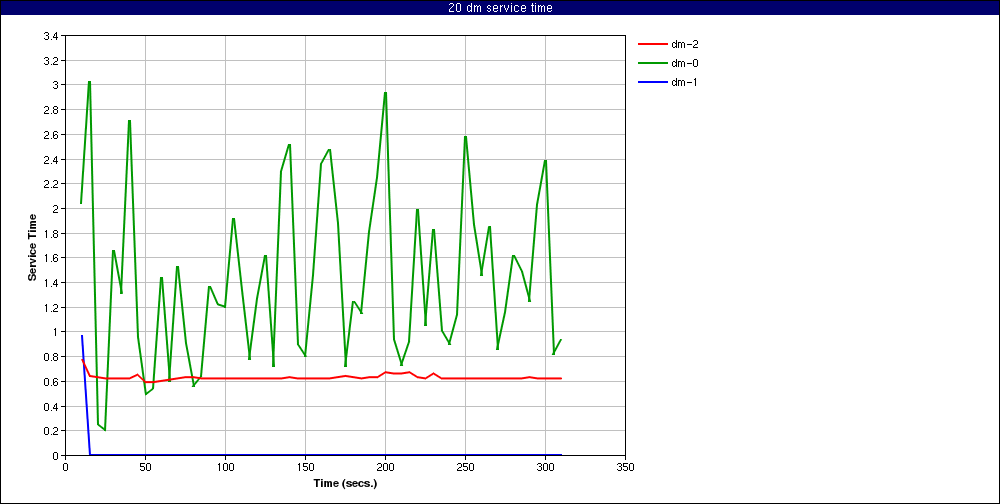Click the 150 tick label on x-axis

[305, 467]
